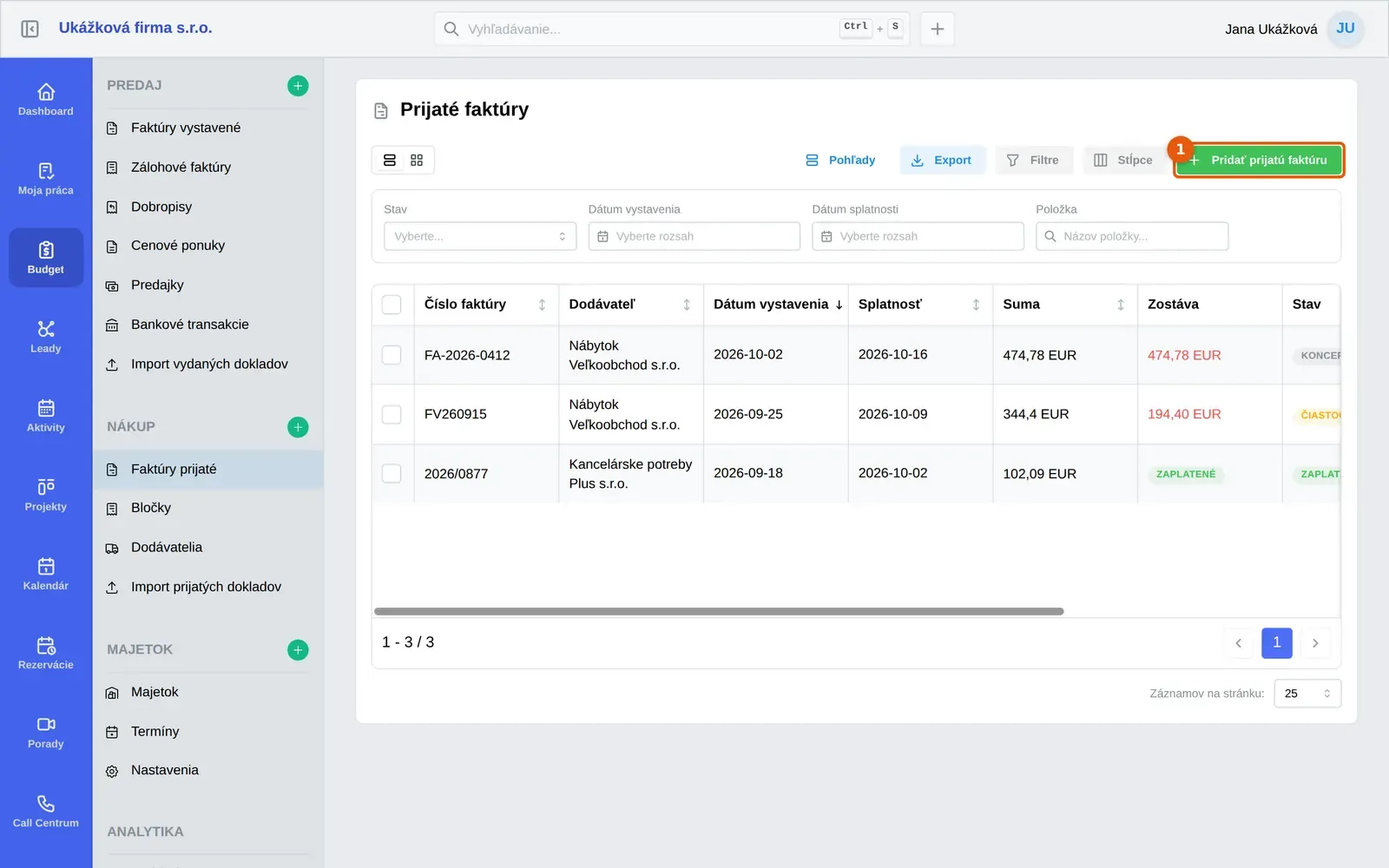The width and height of the screenshot is (1389, 868).
Task: Collapse the sidebar panel icon
Action: 30,29
